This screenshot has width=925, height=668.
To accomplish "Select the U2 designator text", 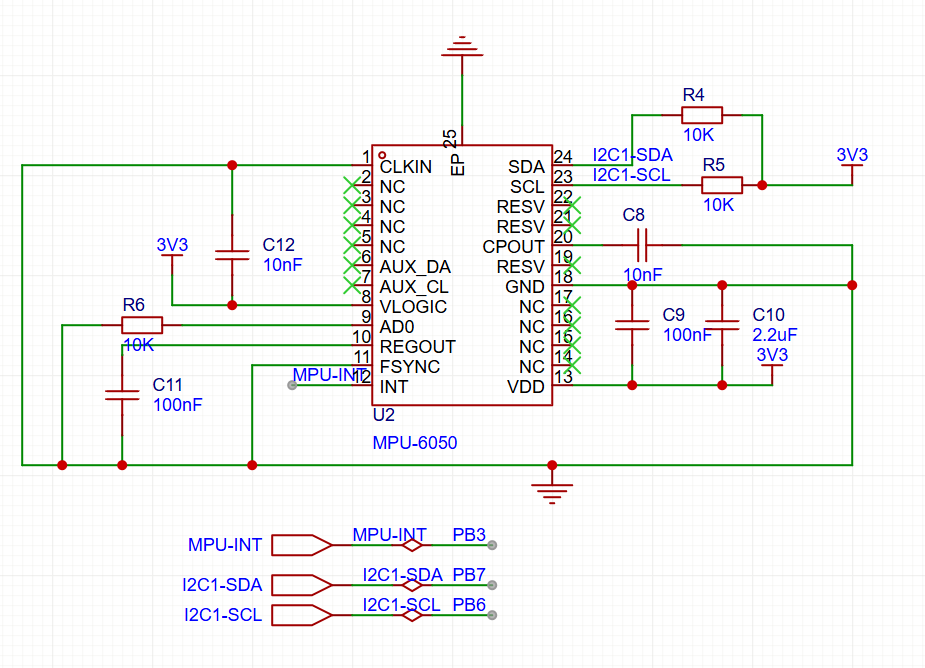I will click(383, 415).
